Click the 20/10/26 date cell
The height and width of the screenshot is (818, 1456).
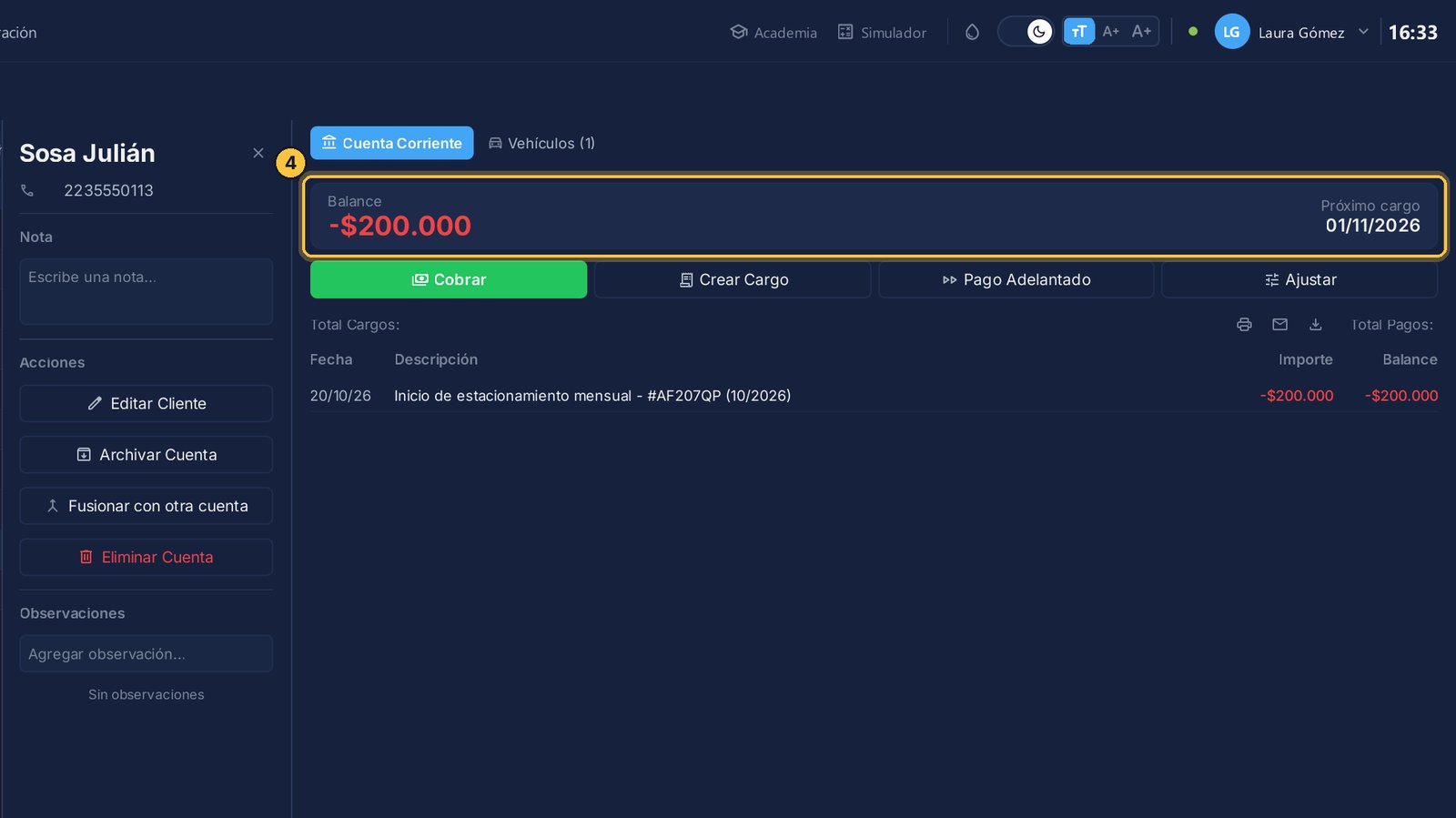point(340,396)
